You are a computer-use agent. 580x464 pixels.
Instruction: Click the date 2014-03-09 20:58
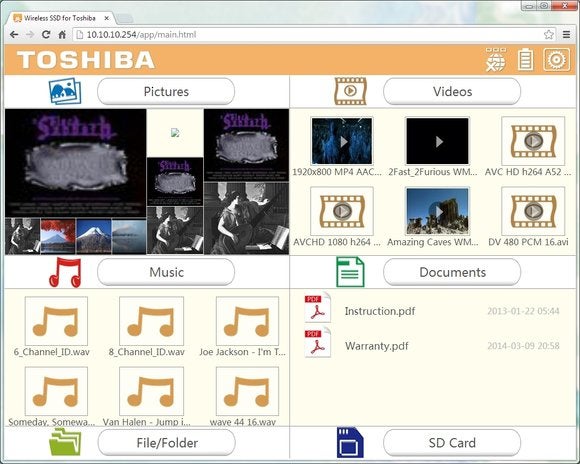point(523,346)
